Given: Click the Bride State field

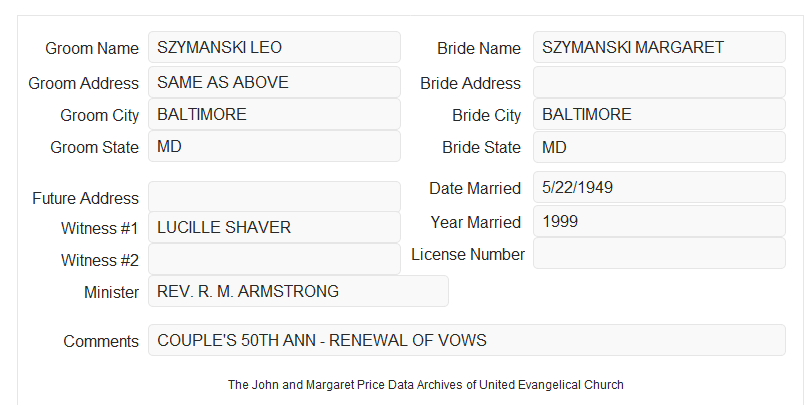Looking at the screenshot, I should (659, 147).
